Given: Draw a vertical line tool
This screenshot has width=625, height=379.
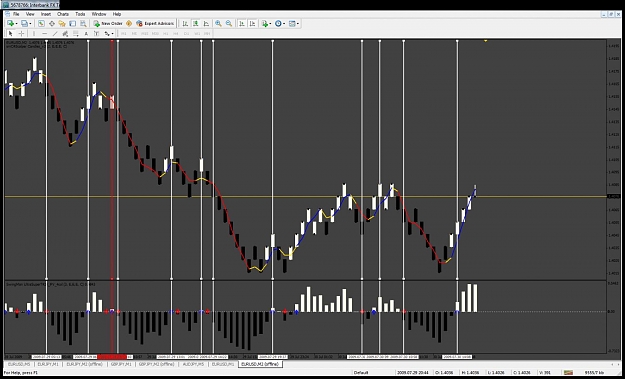Looking at the screenshot, I should [x=34, y=33].
